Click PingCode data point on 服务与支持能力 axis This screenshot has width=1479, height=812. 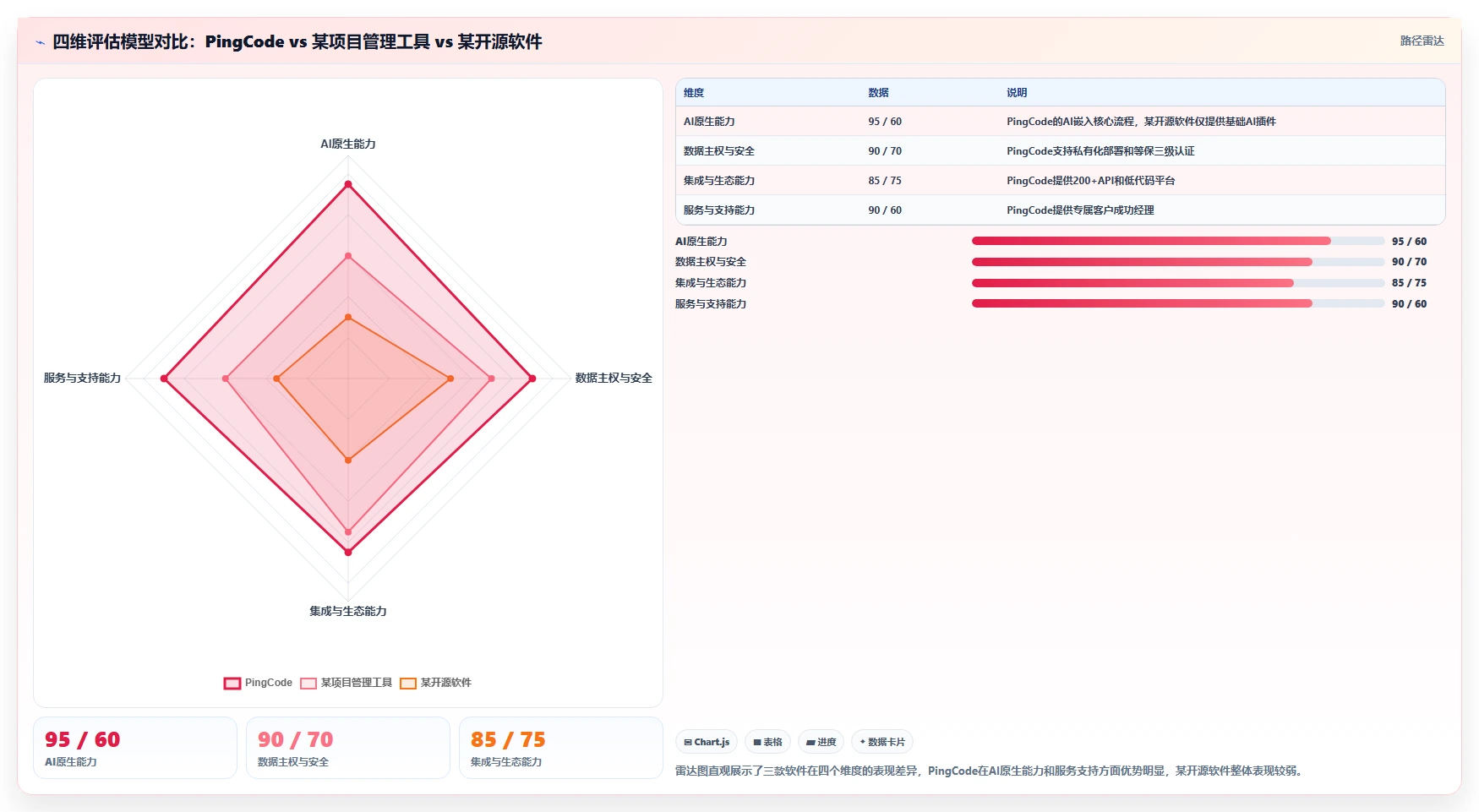[x=165, y=379]
